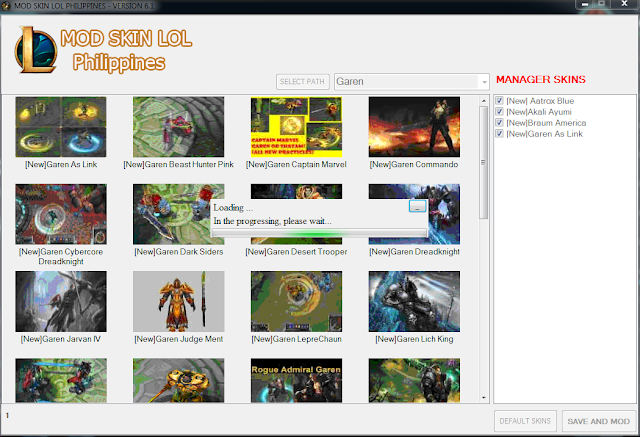Click the [New]Garen Lich King label

click(x=414, y=339)
